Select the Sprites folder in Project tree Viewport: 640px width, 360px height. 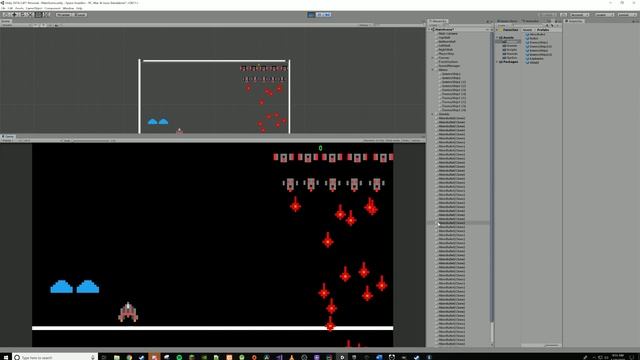510,58
